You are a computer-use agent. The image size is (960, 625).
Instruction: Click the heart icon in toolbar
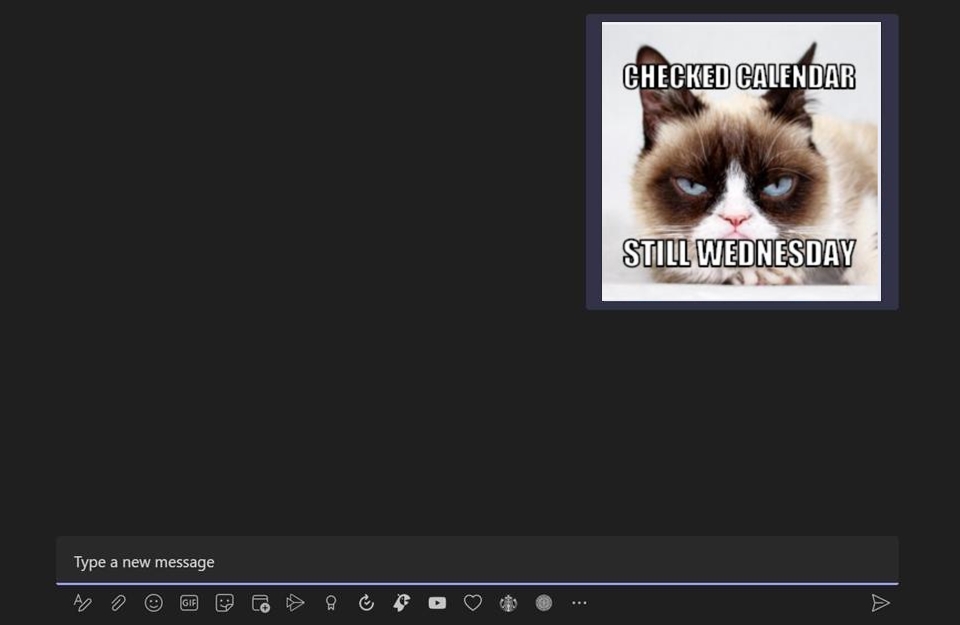tap(473, 603)
